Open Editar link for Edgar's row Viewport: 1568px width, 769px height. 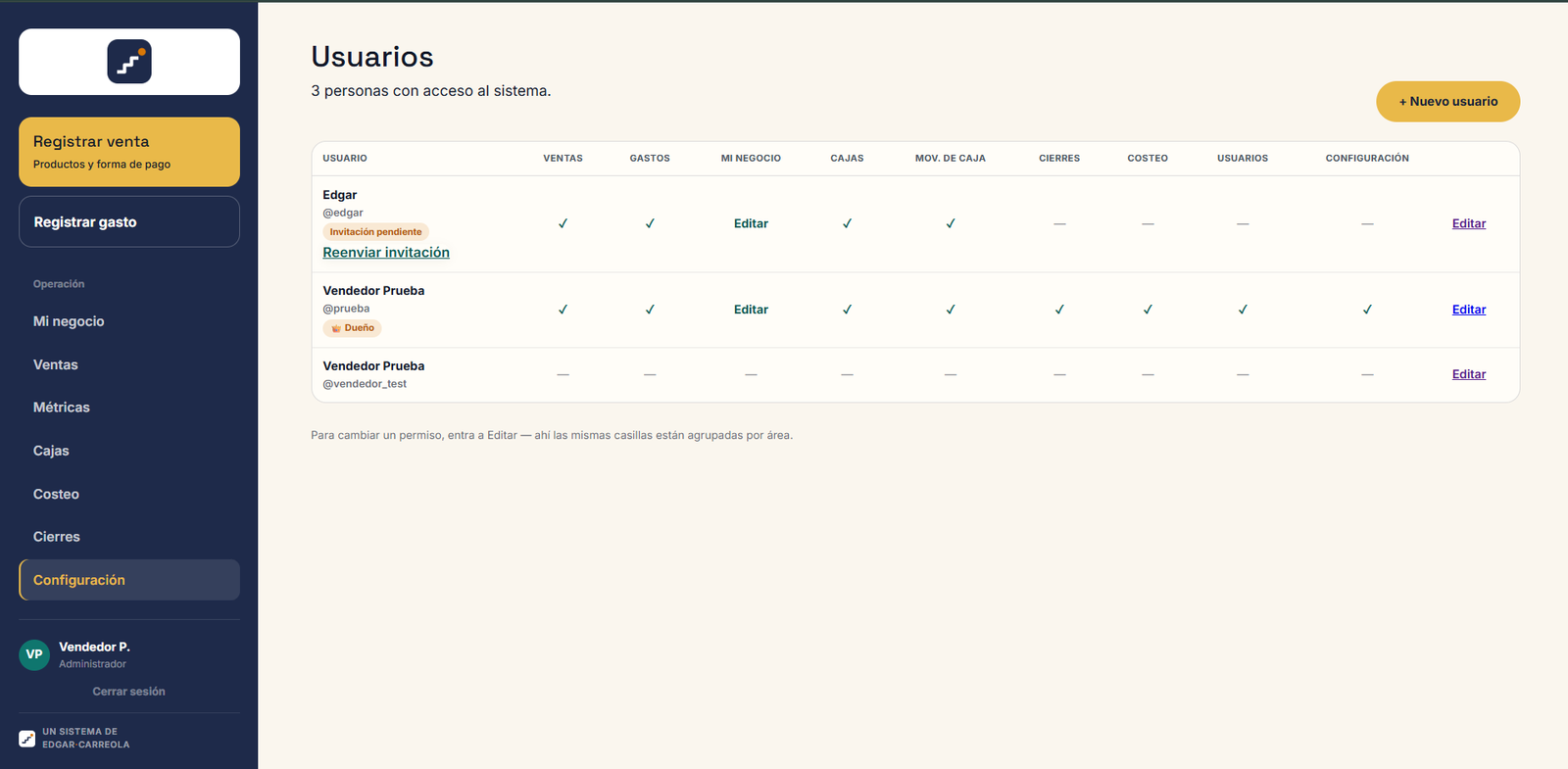[x=1469, y=223]
